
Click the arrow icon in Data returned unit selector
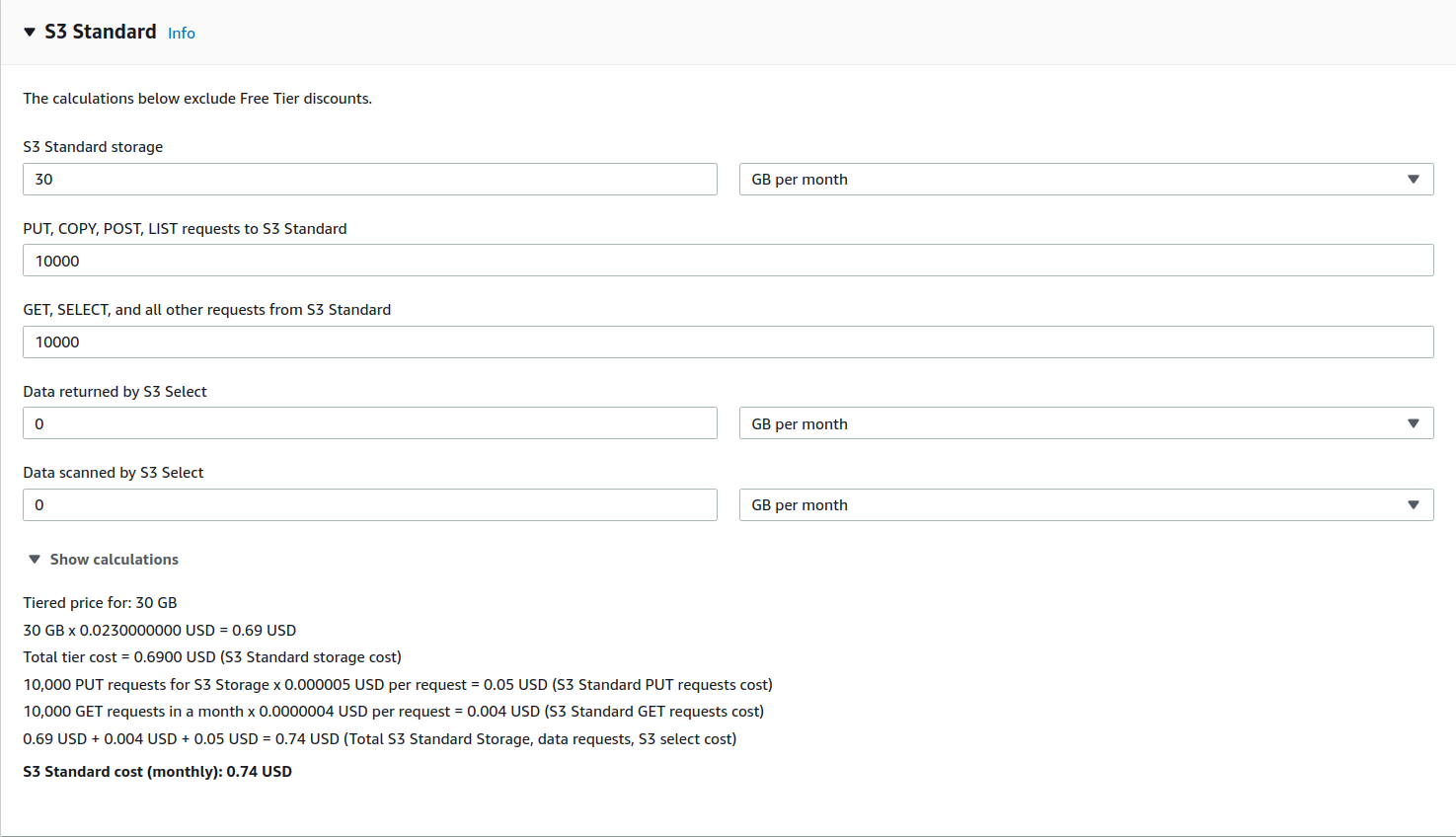point(1413,423)
